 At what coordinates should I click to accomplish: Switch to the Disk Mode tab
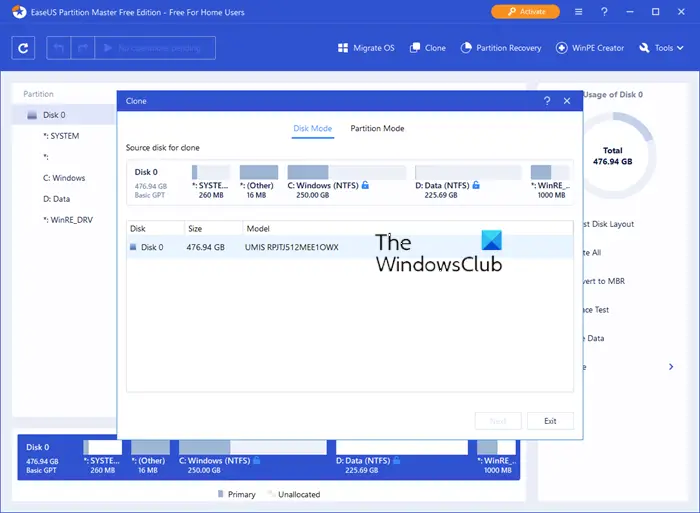pos(312,129)
